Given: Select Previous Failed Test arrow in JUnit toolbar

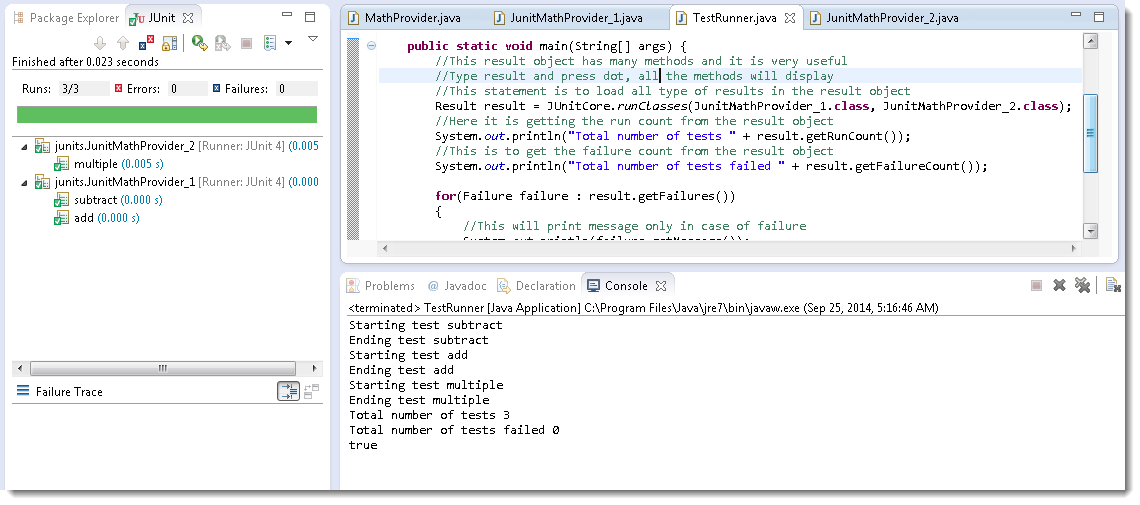Looking at the screenshot, I should coord(122,44).
